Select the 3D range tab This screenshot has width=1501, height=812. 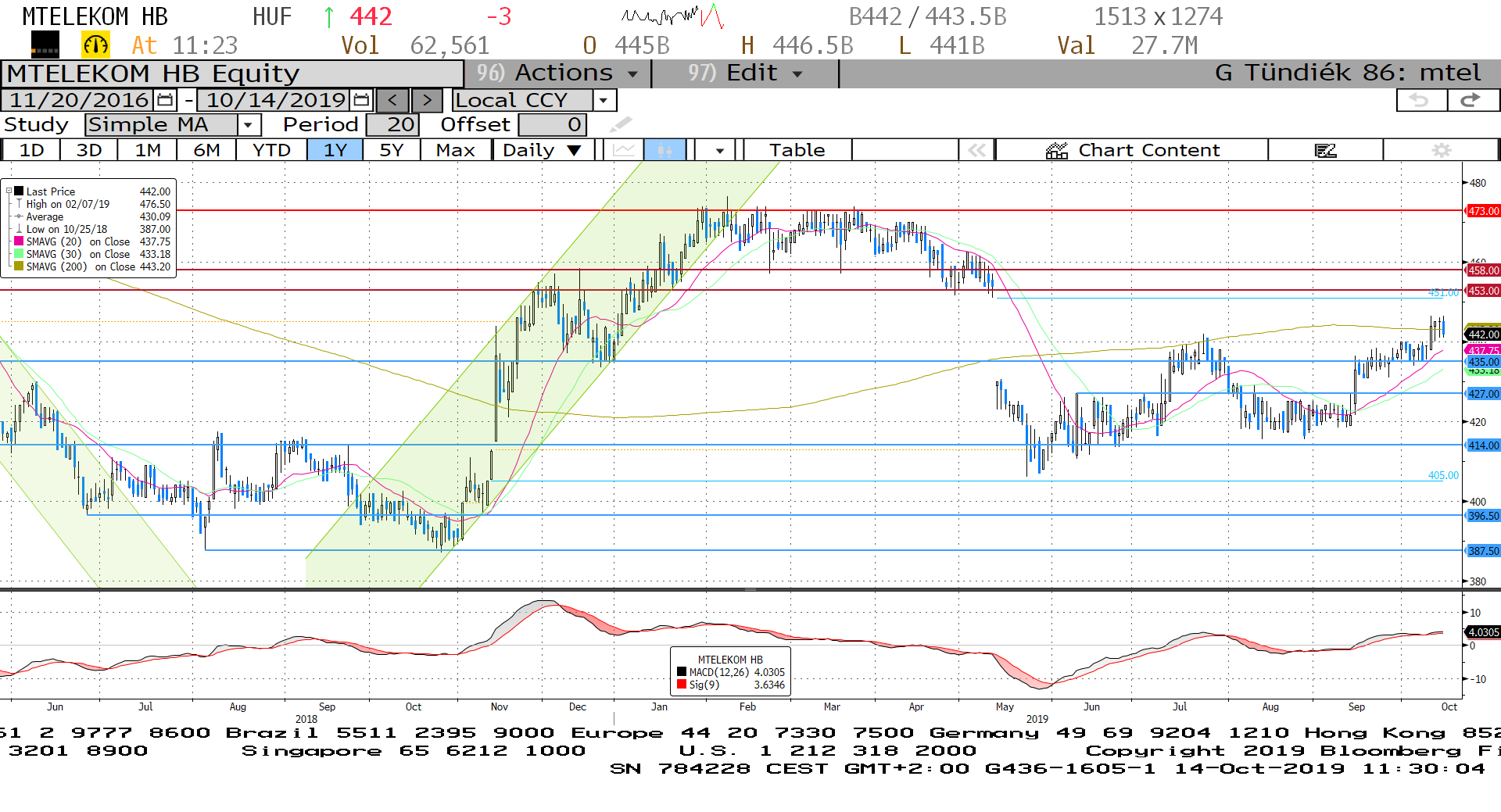[x=88, y=150]
